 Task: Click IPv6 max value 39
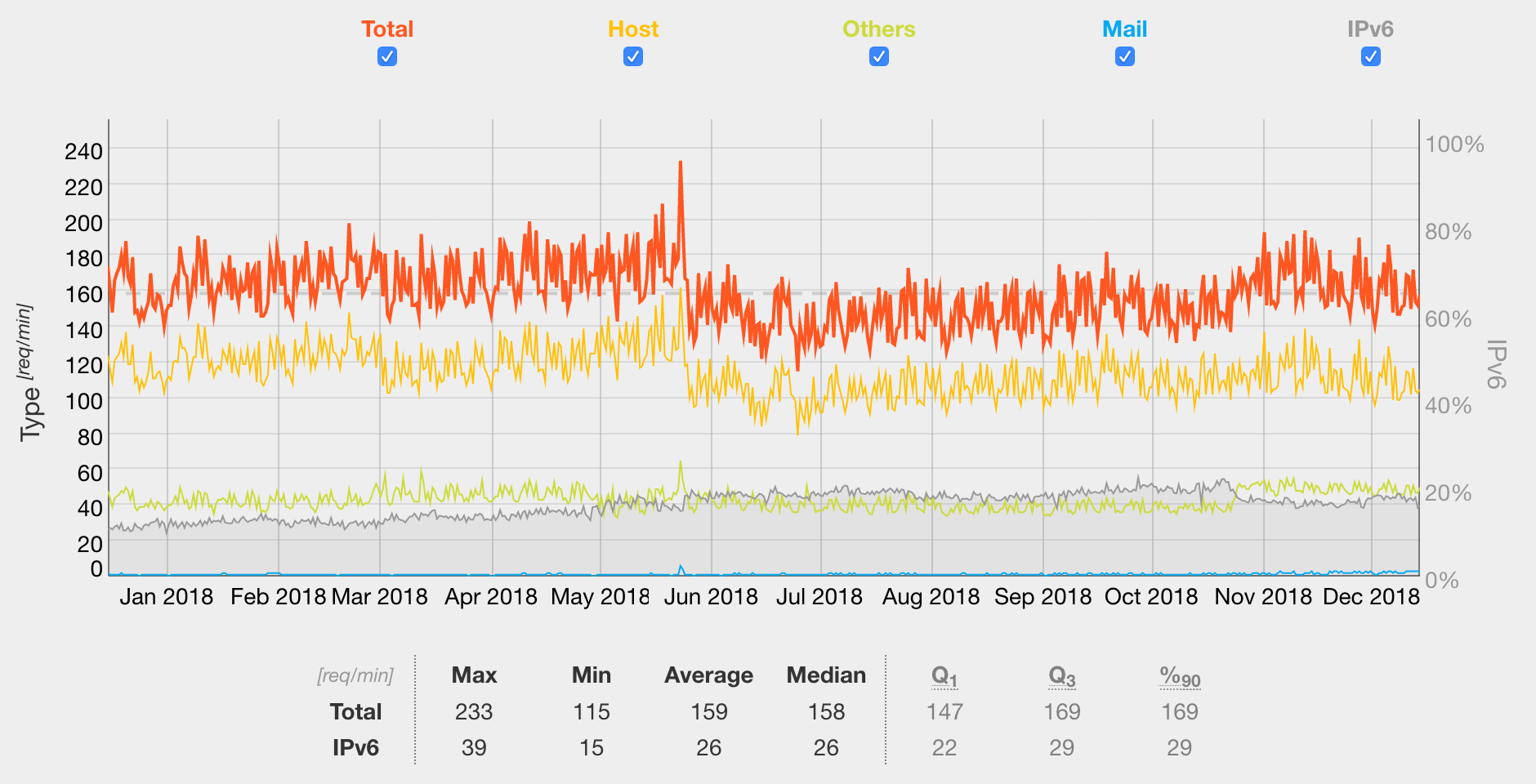(x=474, y=748)
